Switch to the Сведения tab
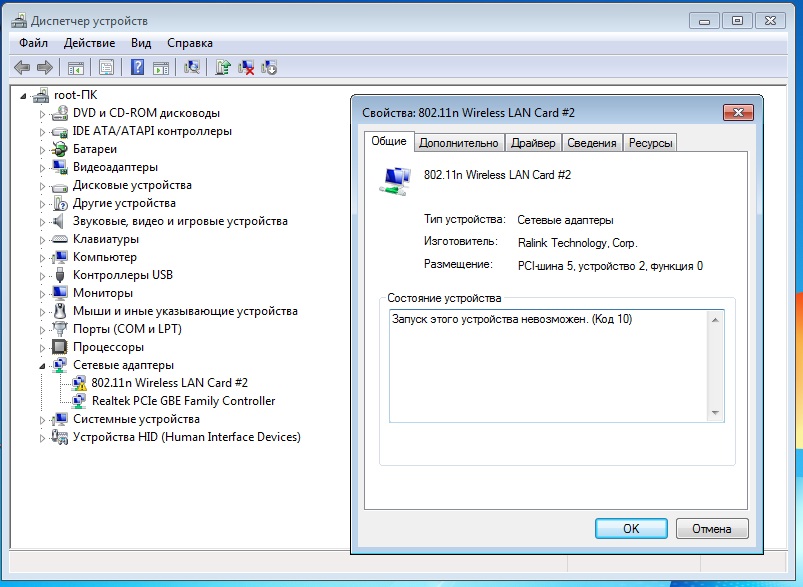The height and width of the screenshot is (587, 803). coord(591,143)
